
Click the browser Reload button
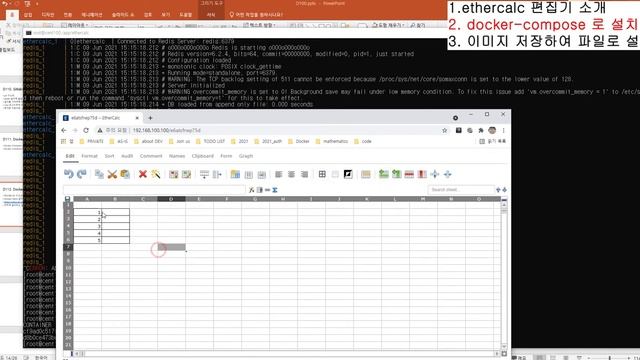(x=86, y=130)
